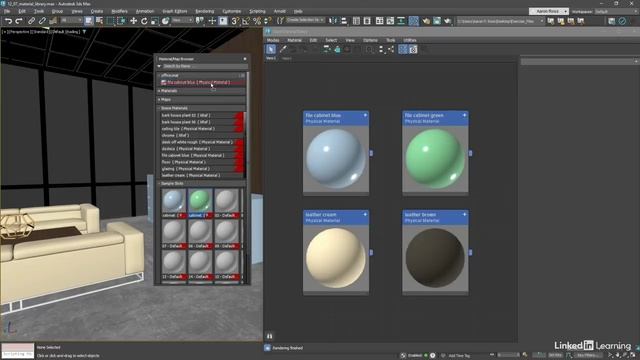640x360 pixels.
Task: Collapse the leather brown node
Action: [x=464, y=215]
